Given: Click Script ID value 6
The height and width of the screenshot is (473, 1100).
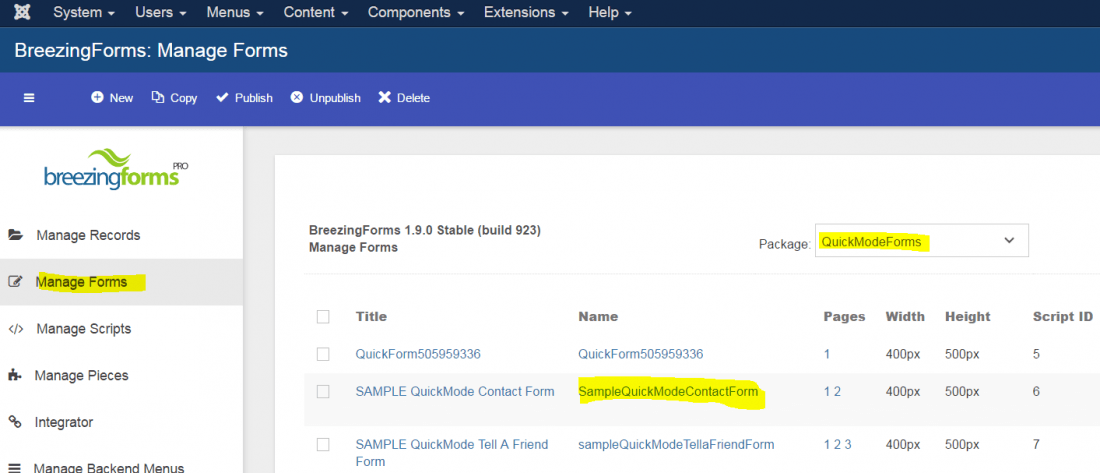Looking at the screenshot, I should (1036, 392).
